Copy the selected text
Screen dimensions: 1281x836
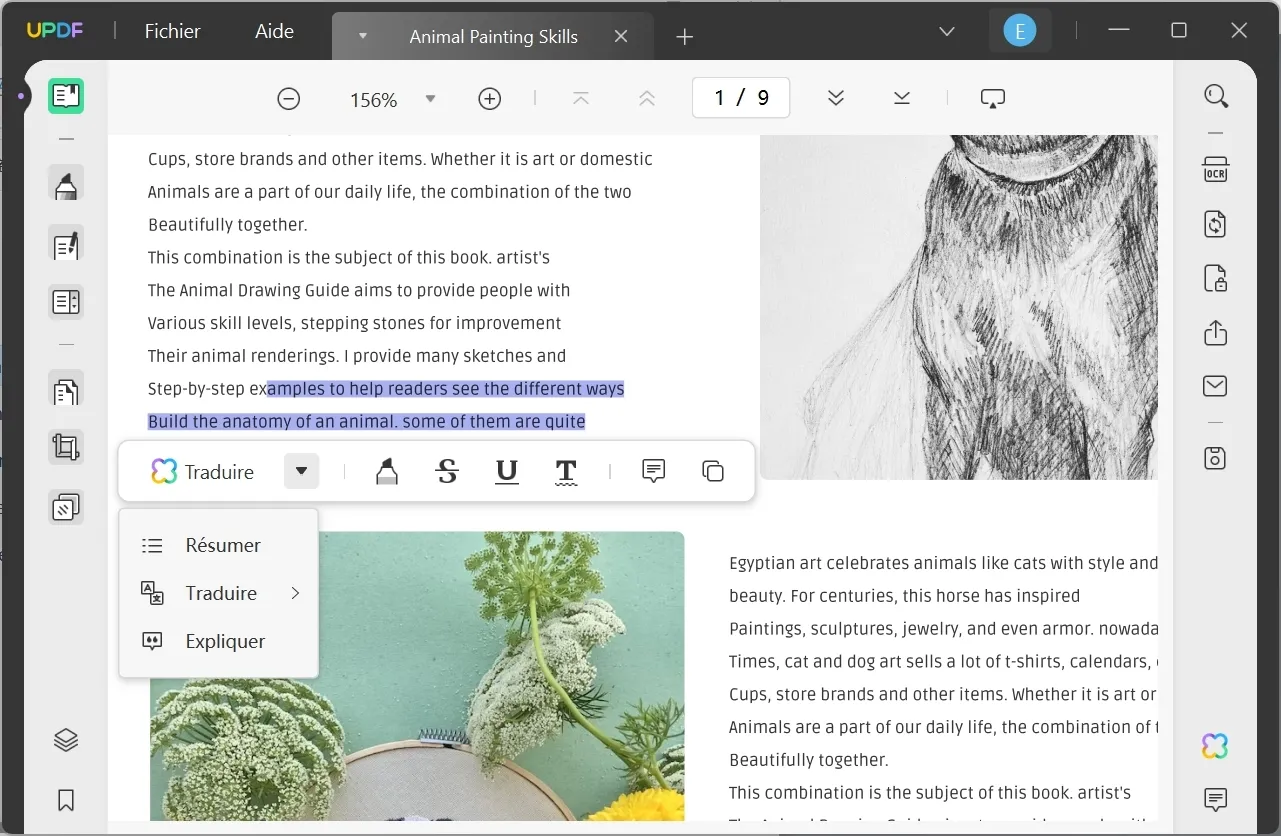(713, 471)
